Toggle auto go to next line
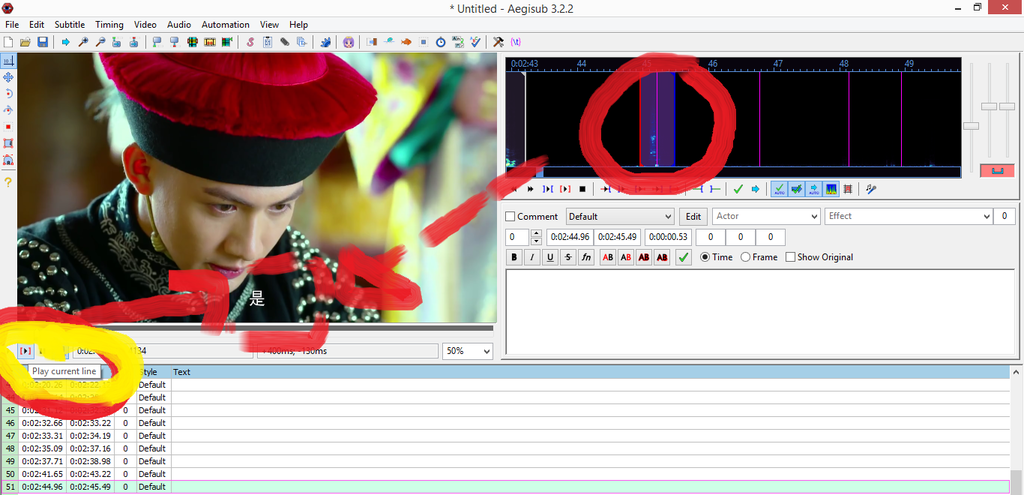This screenshot has height=495, width=1024. pyautogui.click(x=797, y=189)
